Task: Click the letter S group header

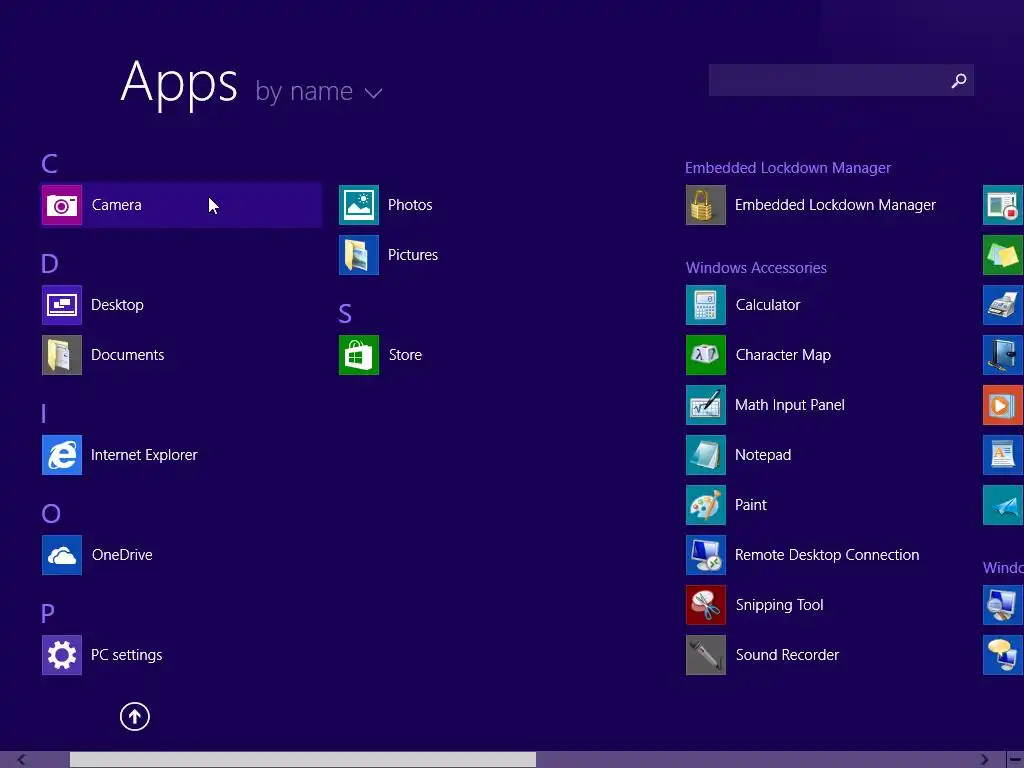Action: tap(345, 314)
